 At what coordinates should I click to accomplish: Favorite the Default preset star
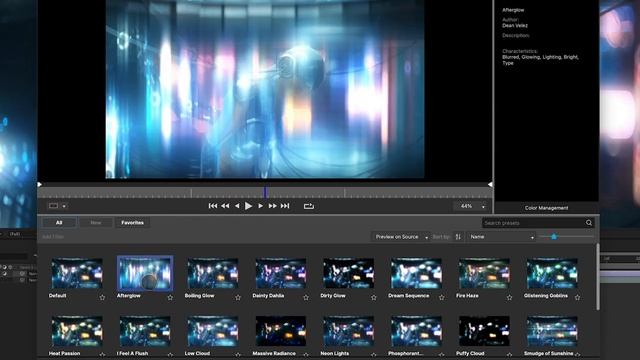coord(102,298)
